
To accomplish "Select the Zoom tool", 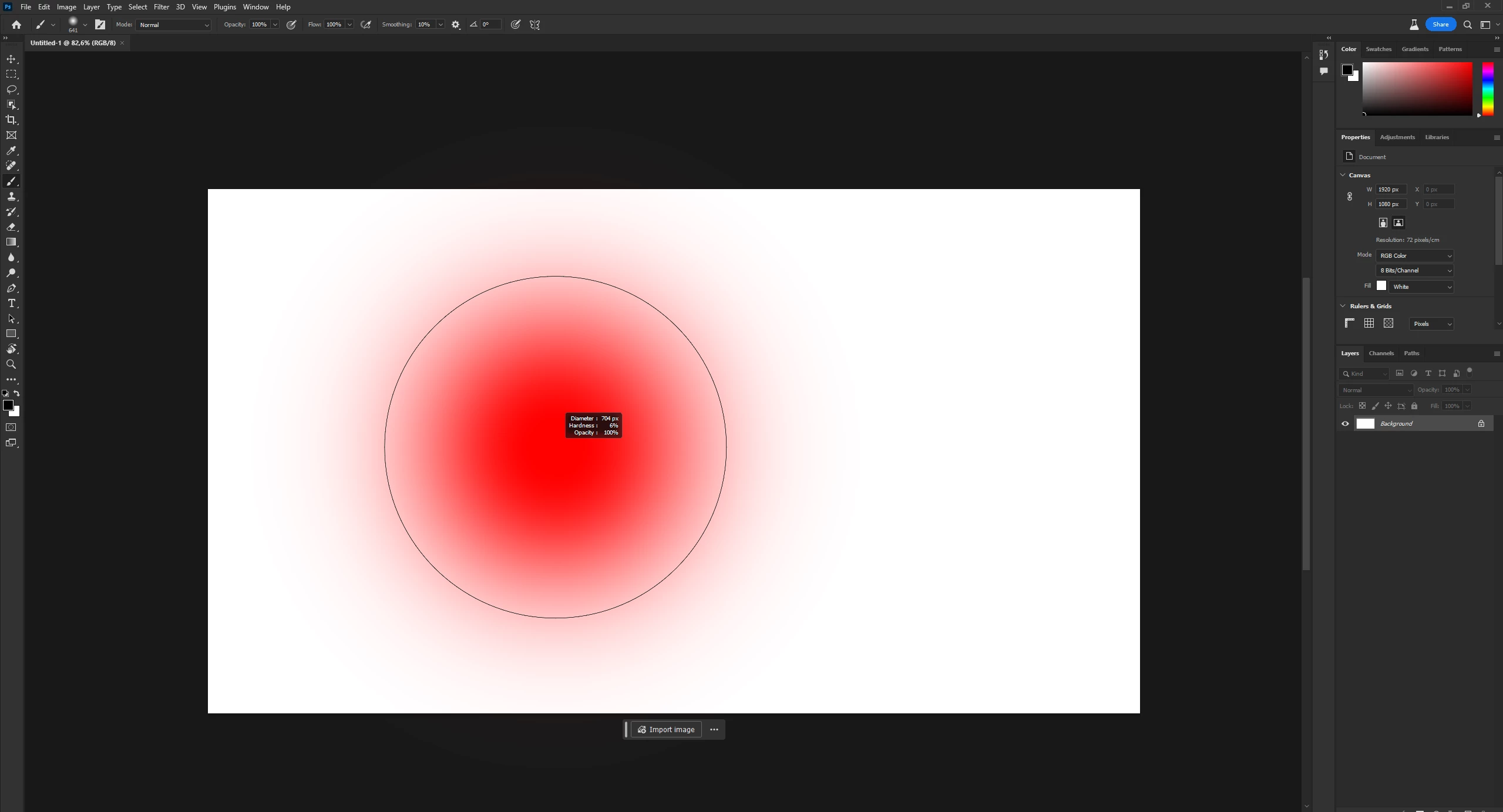I will 11,365.
